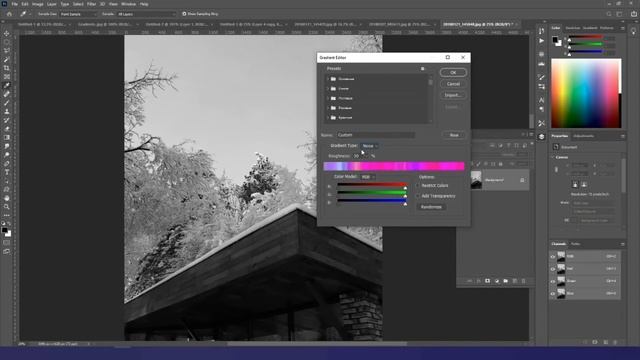
Task: Click the Roughness percentage field
Action: point(360,156)
